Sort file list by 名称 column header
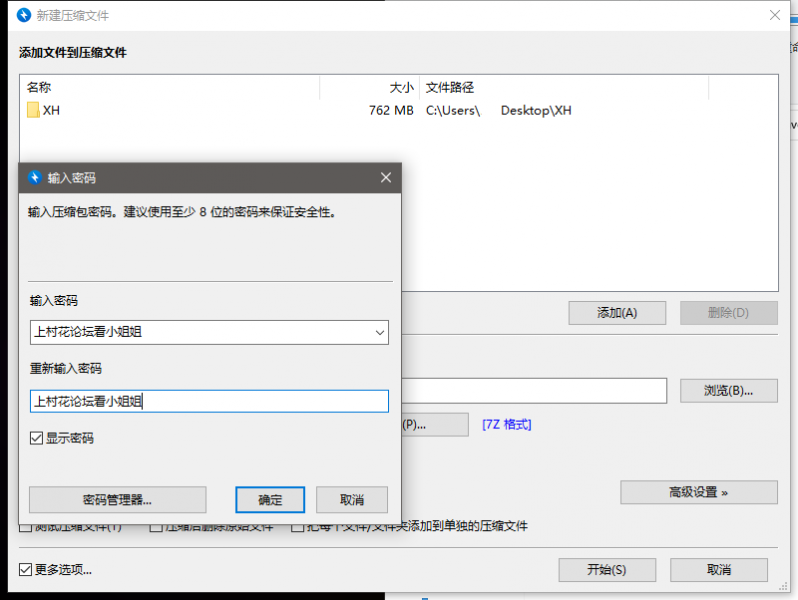The height and width of the screenshot is (600, 798). [x=39, y=87]
